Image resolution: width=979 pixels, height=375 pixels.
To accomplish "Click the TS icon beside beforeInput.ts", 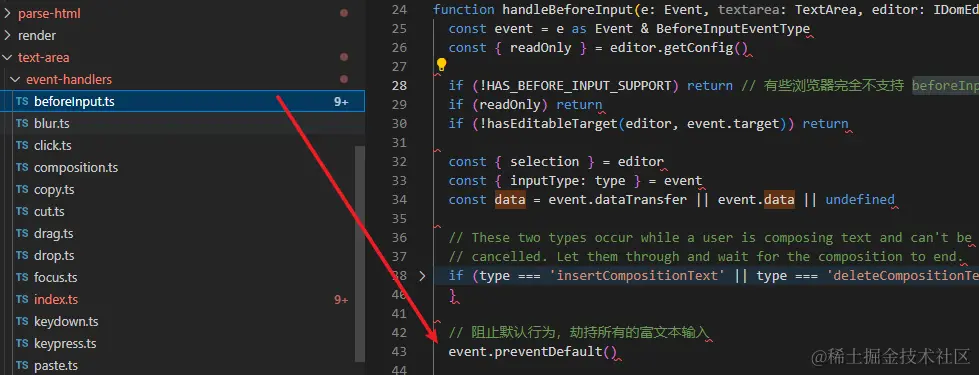I will 22,102.
